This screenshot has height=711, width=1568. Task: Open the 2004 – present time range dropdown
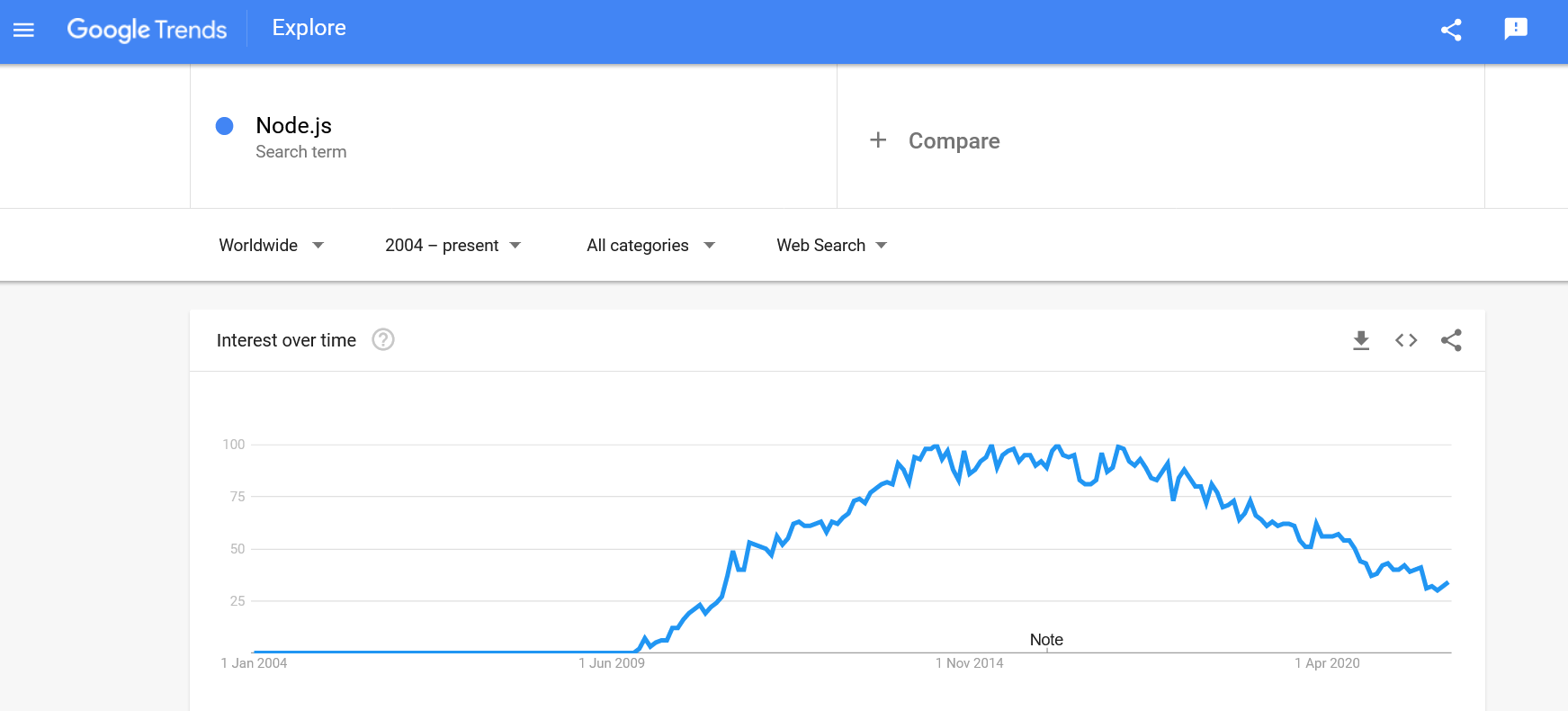tap(452, 245)
